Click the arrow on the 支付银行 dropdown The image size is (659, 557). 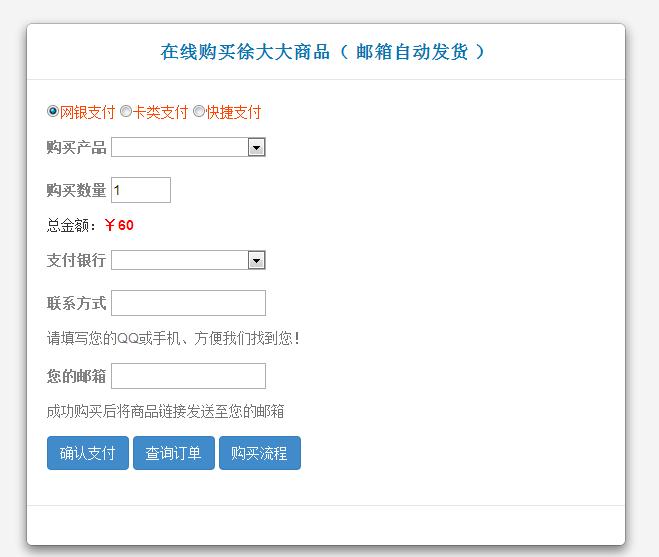click(x=257, y=260)
